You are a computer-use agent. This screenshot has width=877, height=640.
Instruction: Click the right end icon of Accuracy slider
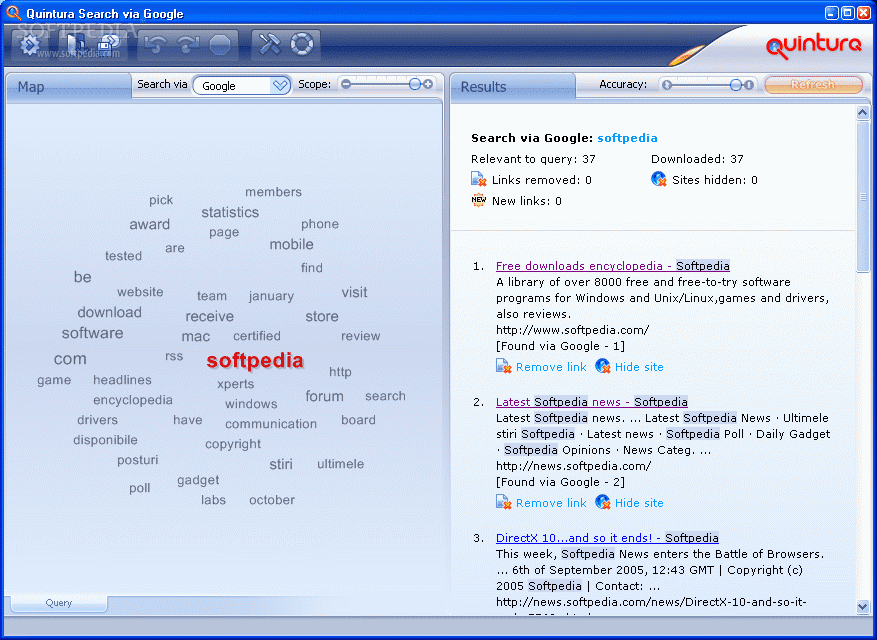point(749,85)
